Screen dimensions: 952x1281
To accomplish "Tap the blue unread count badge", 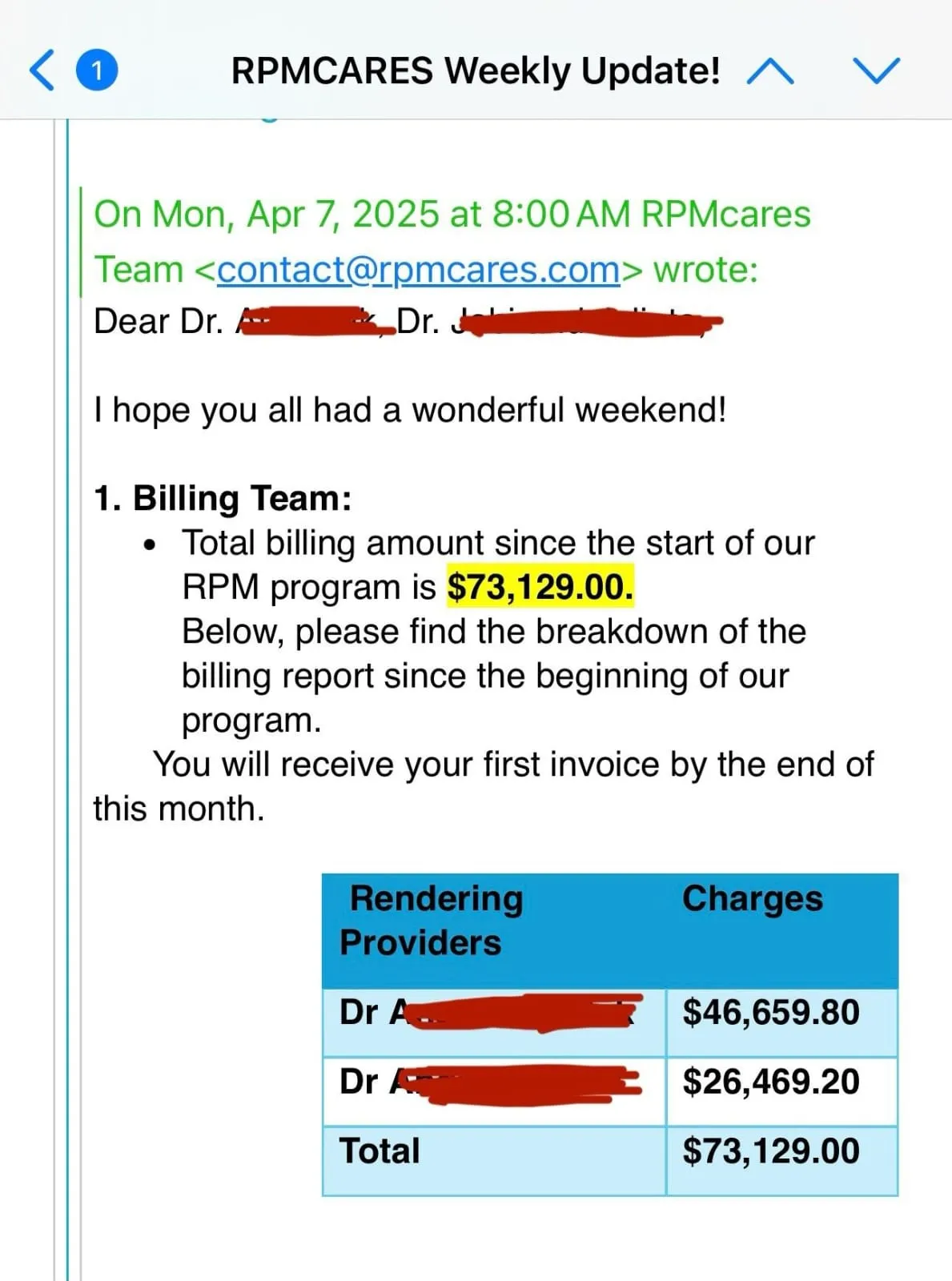I will [96, 70].
